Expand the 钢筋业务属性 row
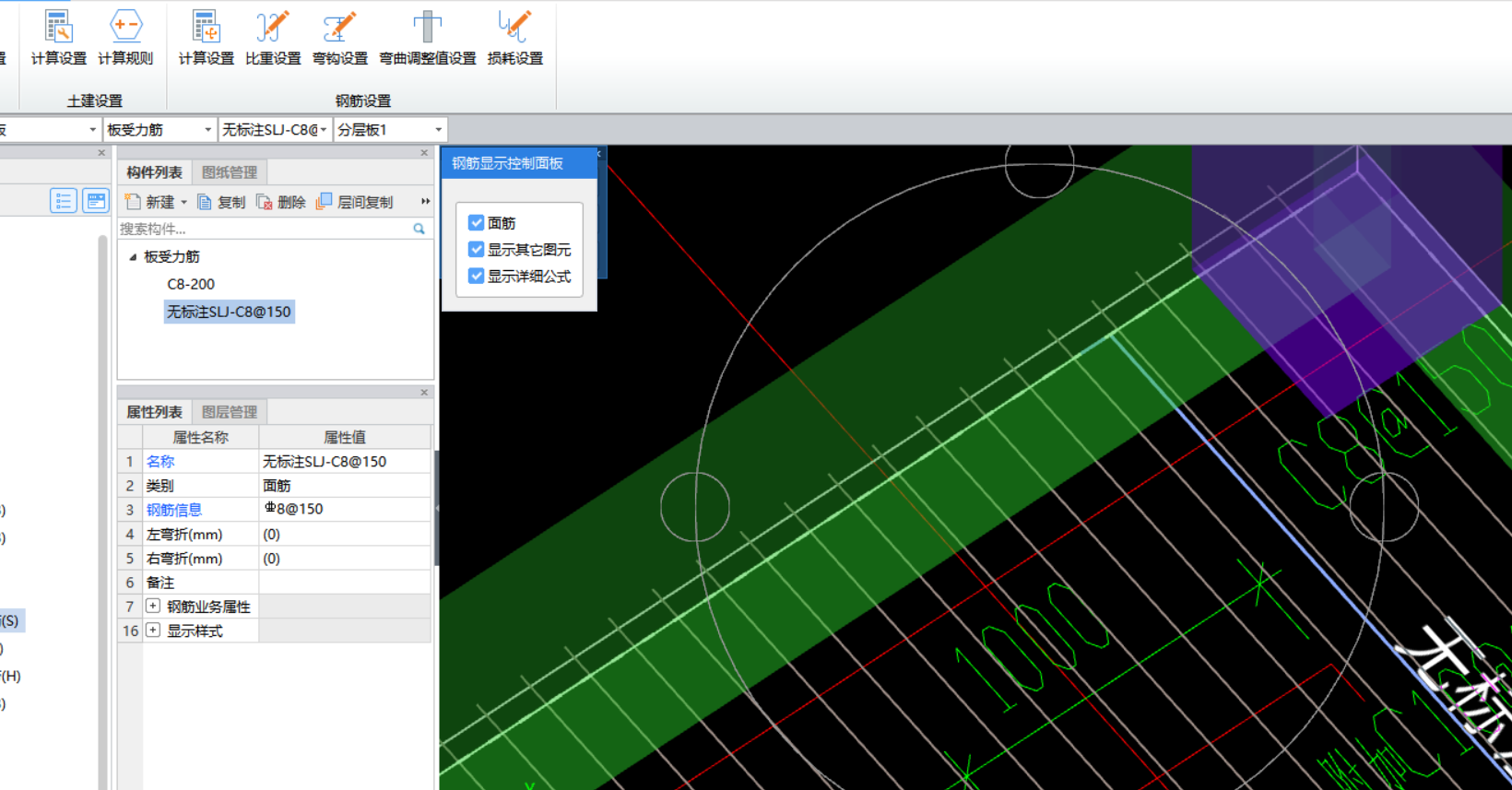The height and width of the screenshot is (790, 1512). click(153, 607)
